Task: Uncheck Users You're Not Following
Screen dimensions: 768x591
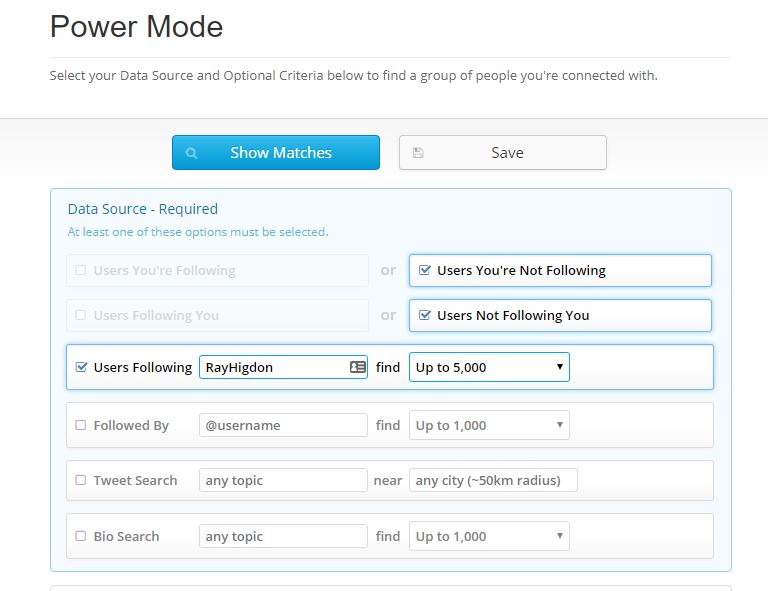Action: click(425, 270)
